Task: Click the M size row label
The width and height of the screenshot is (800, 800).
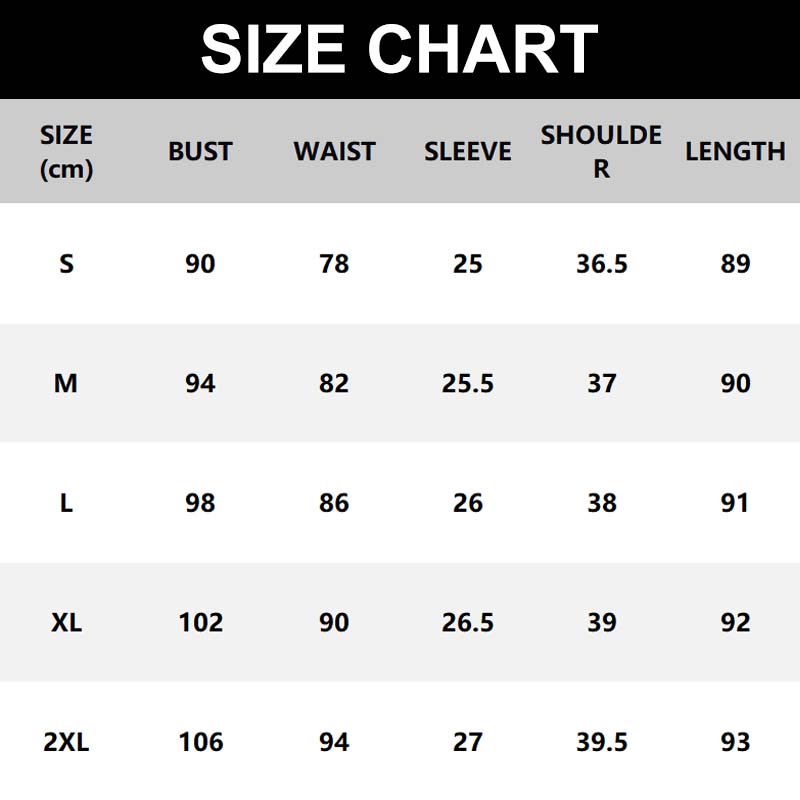Action: (x=66, y=383)
